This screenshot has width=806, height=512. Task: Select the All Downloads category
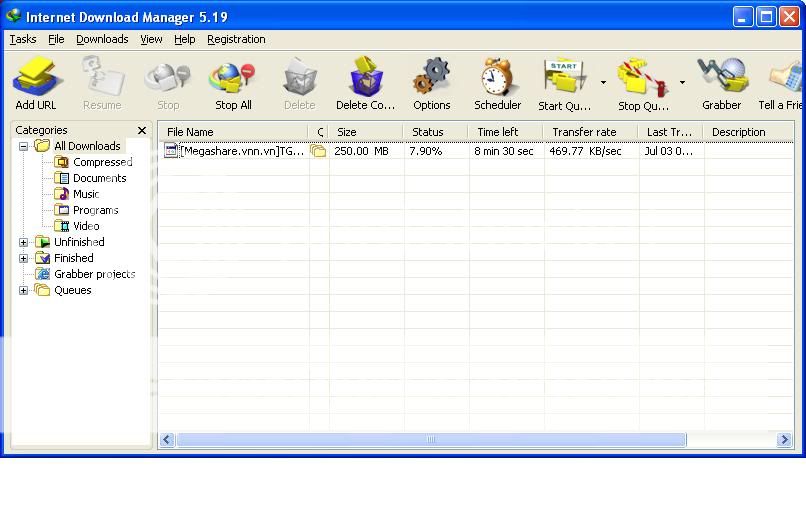pos(87,146)
